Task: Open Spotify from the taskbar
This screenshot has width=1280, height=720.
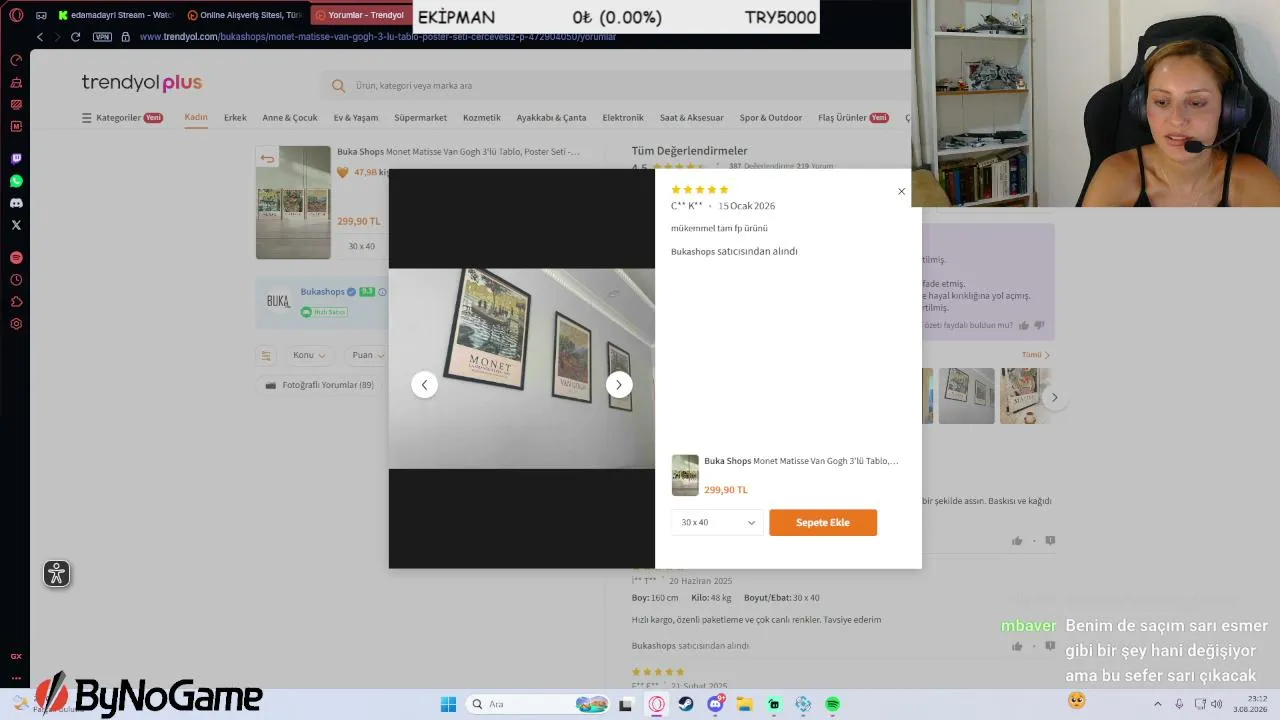Action: (x=832, y=704)
